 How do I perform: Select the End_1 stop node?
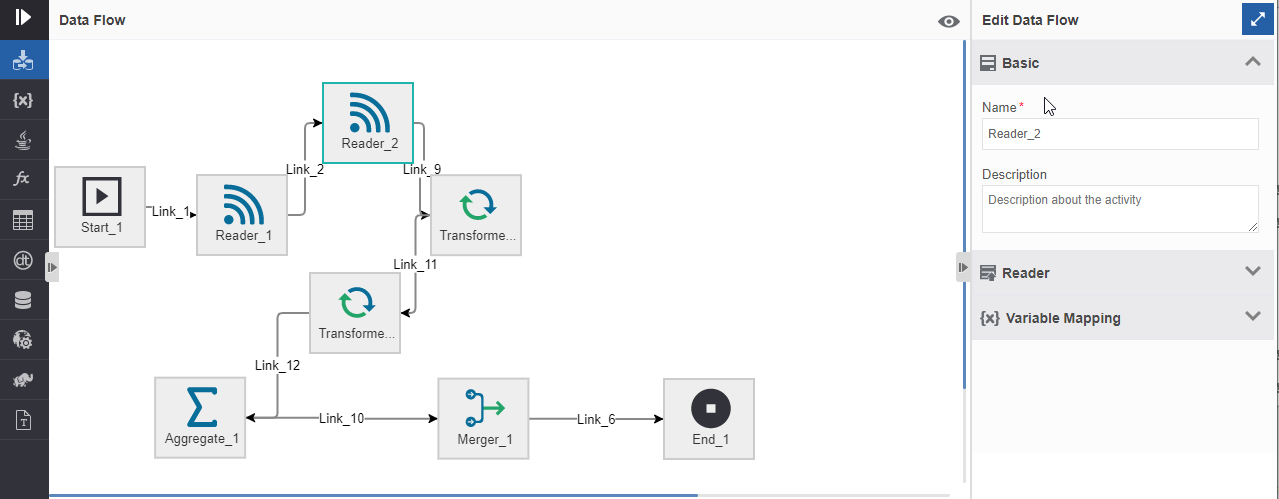pyautogui.click(x=709, y=418)
